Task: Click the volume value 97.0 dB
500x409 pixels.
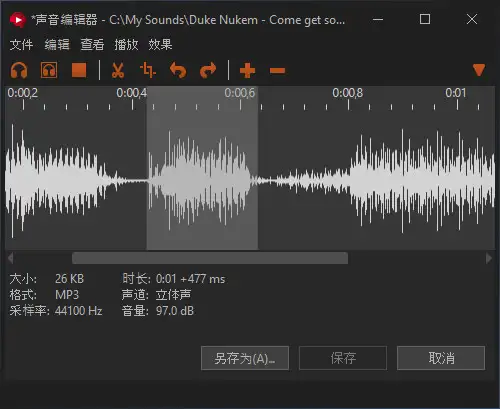Action: pyautogui.click(x=175, y=311)
